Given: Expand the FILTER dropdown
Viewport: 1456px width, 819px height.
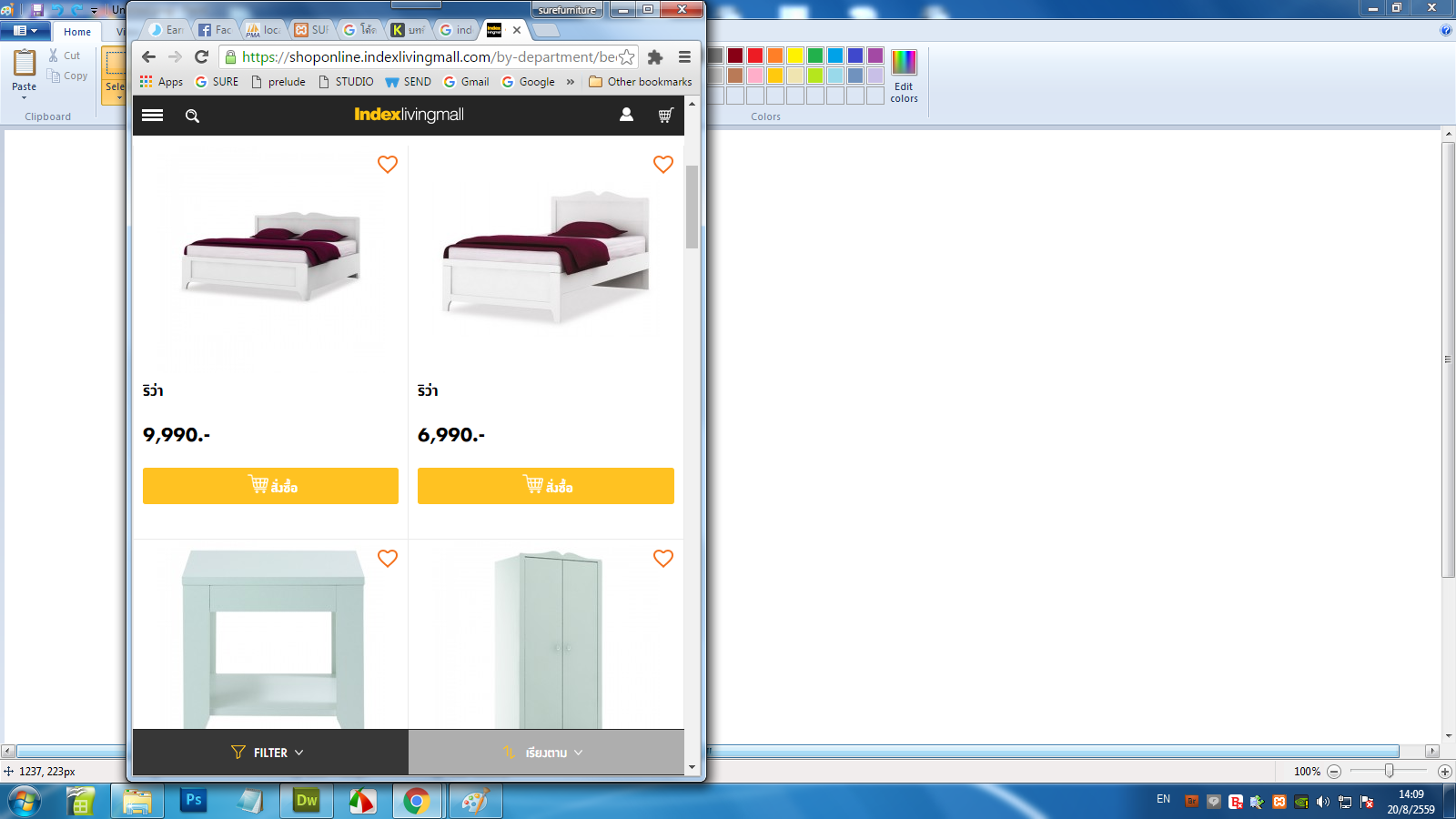Looking at the screenshot, I should pos(270,753).
